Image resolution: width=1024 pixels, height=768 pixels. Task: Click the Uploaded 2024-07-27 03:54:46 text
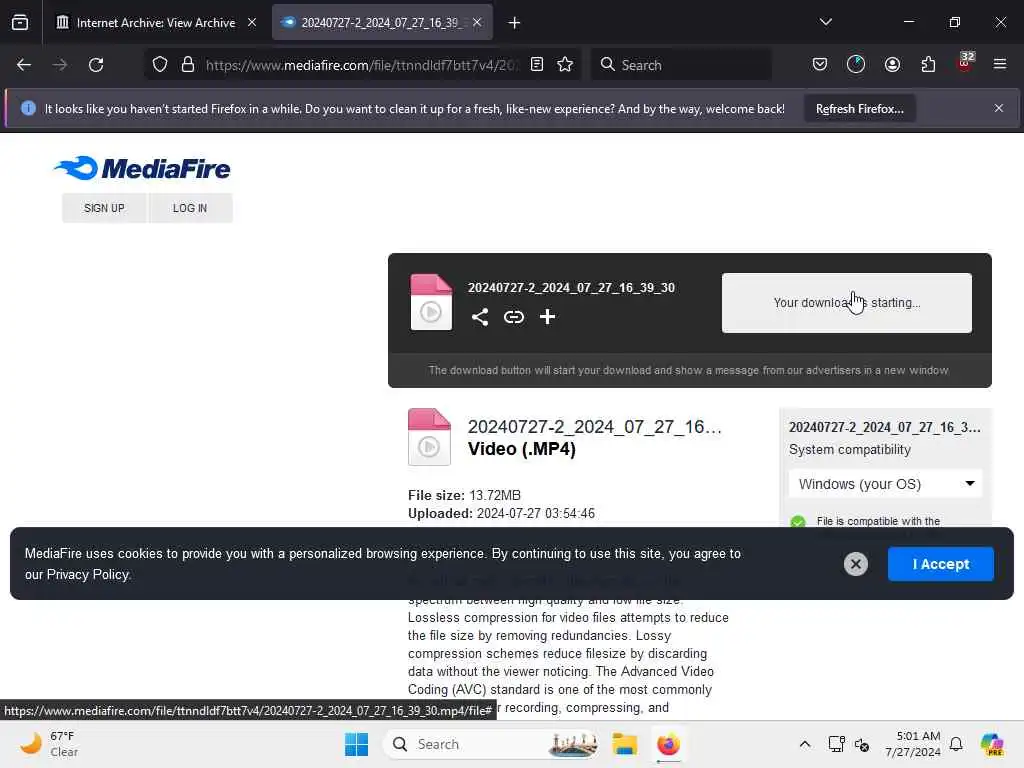[502, 513]
